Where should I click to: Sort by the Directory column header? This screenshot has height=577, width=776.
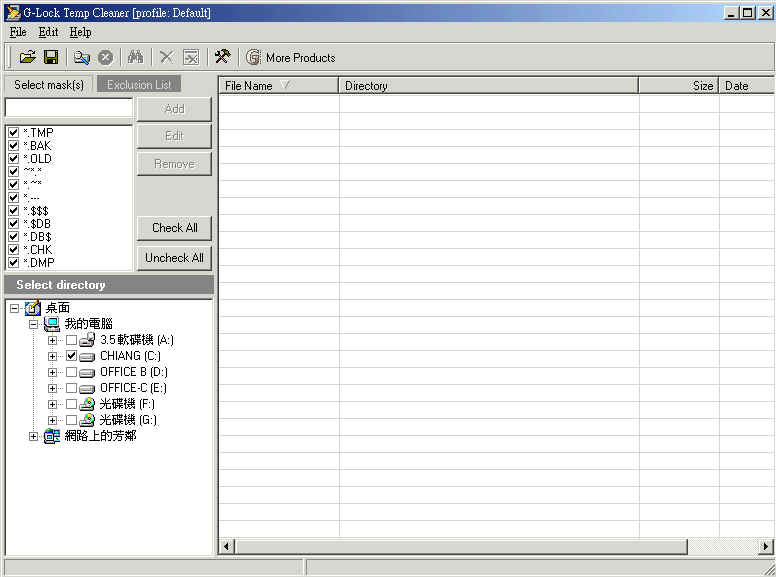(488, 86)
